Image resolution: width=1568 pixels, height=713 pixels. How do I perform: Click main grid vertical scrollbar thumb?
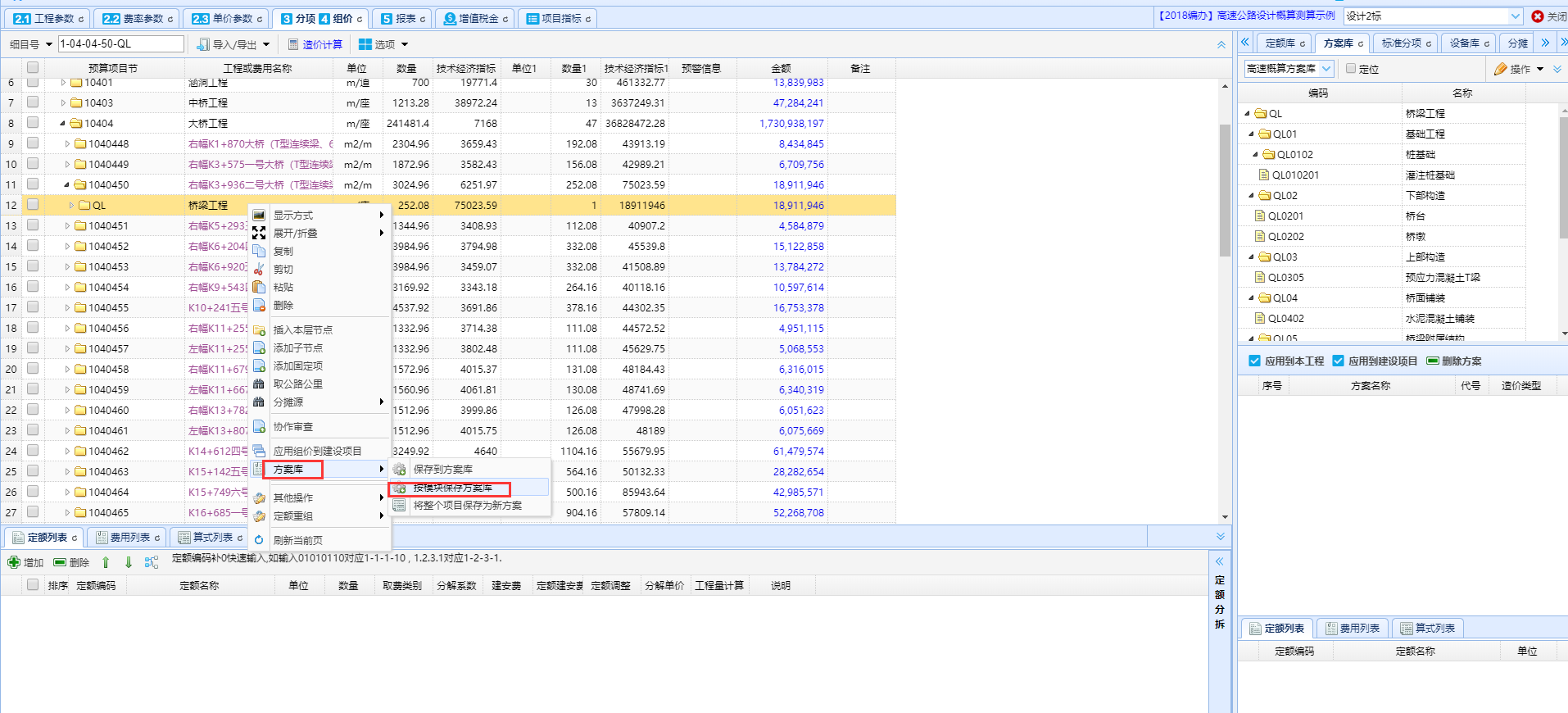[1225, 190]
